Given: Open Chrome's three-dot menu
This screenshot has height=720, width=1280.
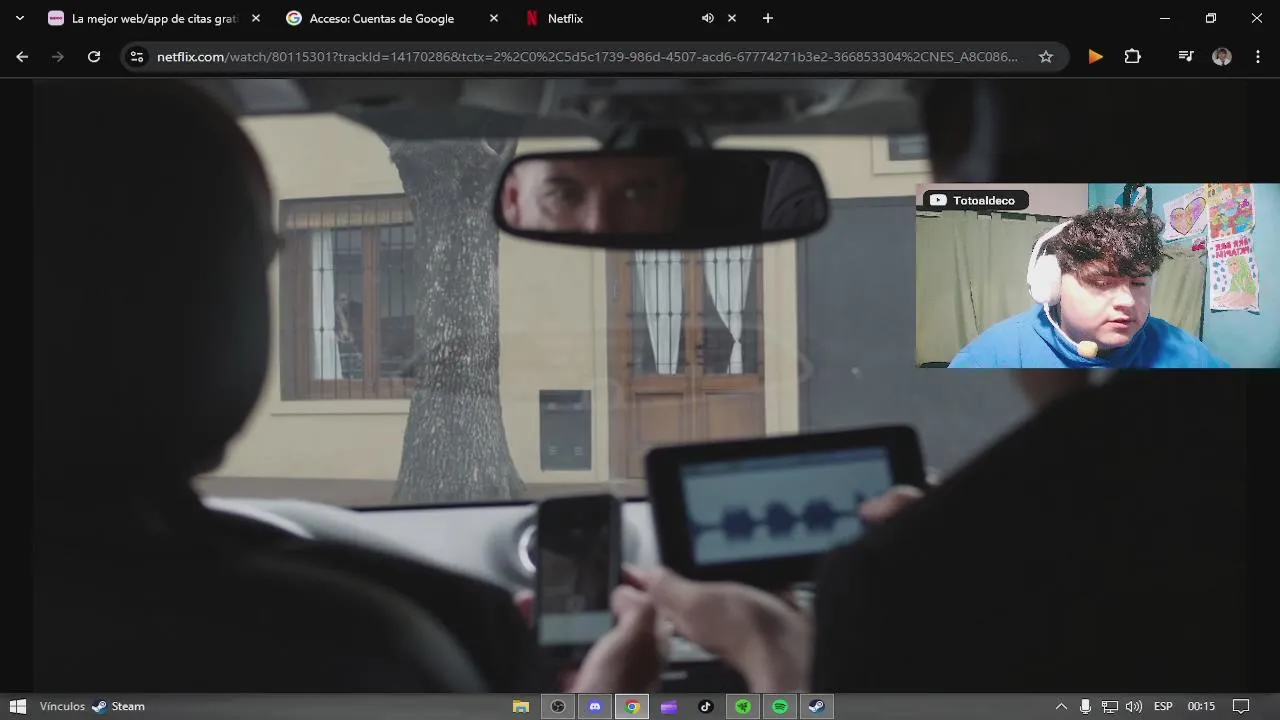Looking at the screenshot, I should coord(1258,57).
